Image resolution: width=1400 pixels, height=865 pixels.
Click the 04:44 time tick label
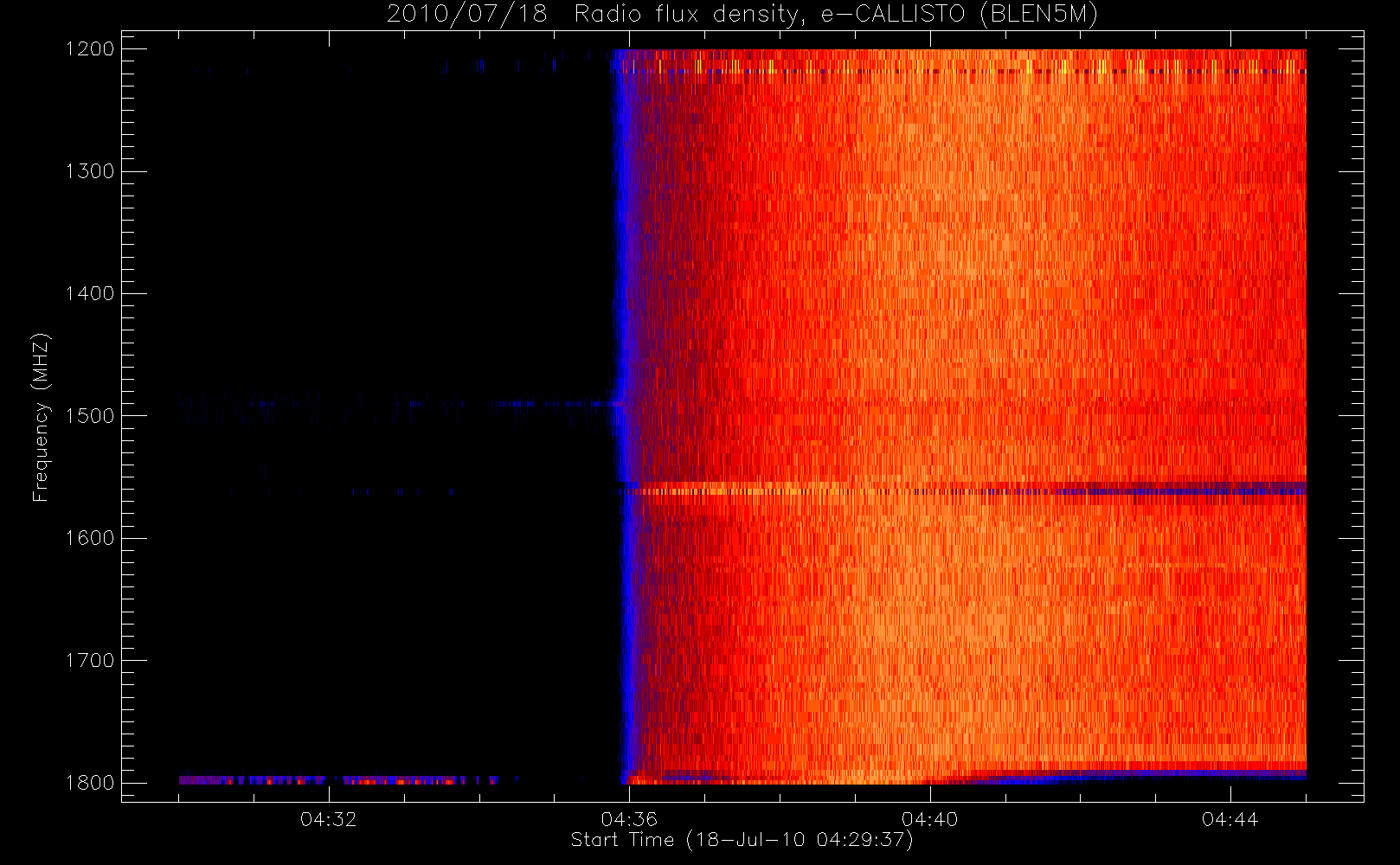[1230, 819]
